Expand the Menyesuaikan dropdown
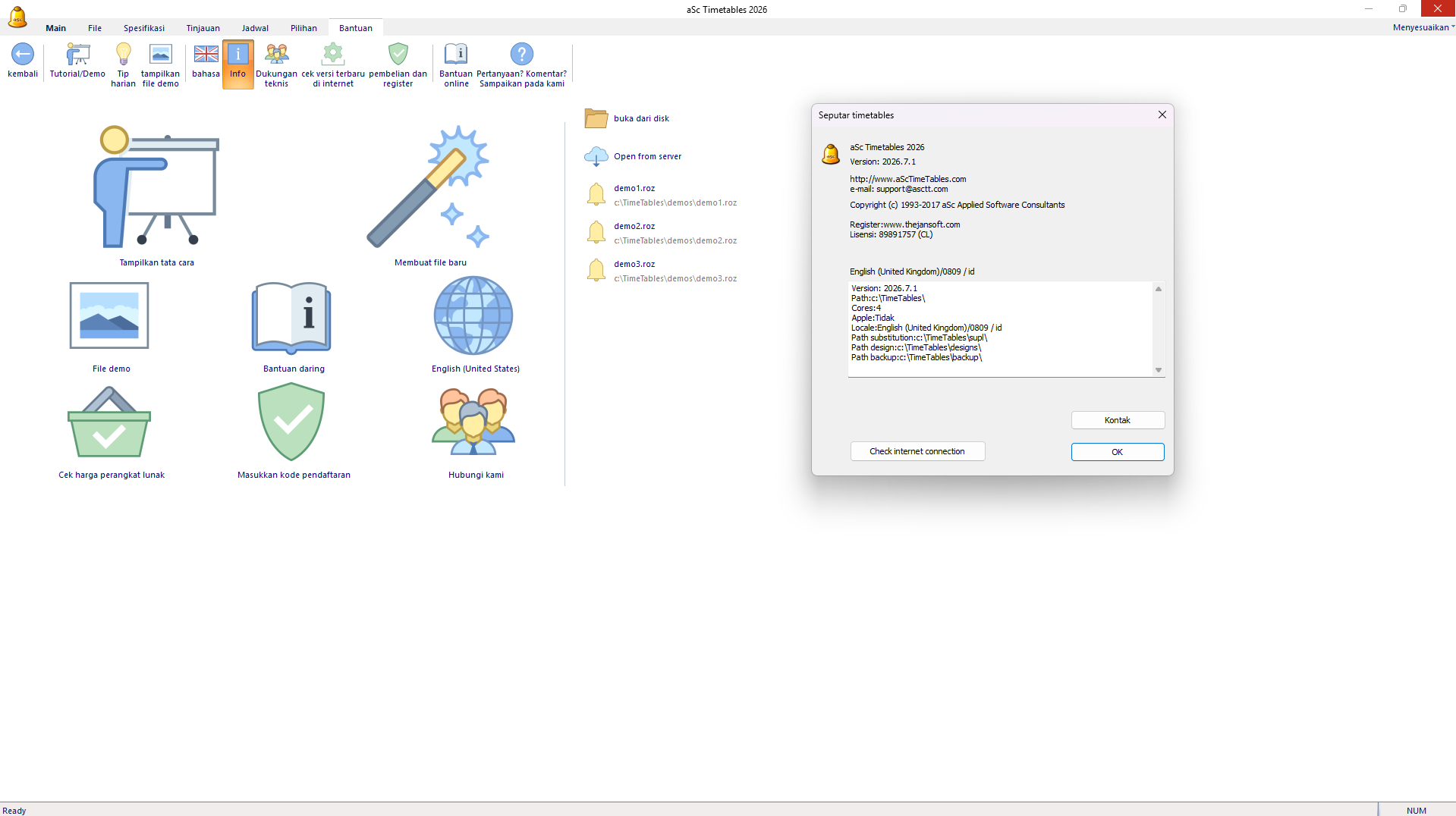Image resolution: width=1456 pixels, height=816 pixels. pyautogui.click(x=1423, y=27)
